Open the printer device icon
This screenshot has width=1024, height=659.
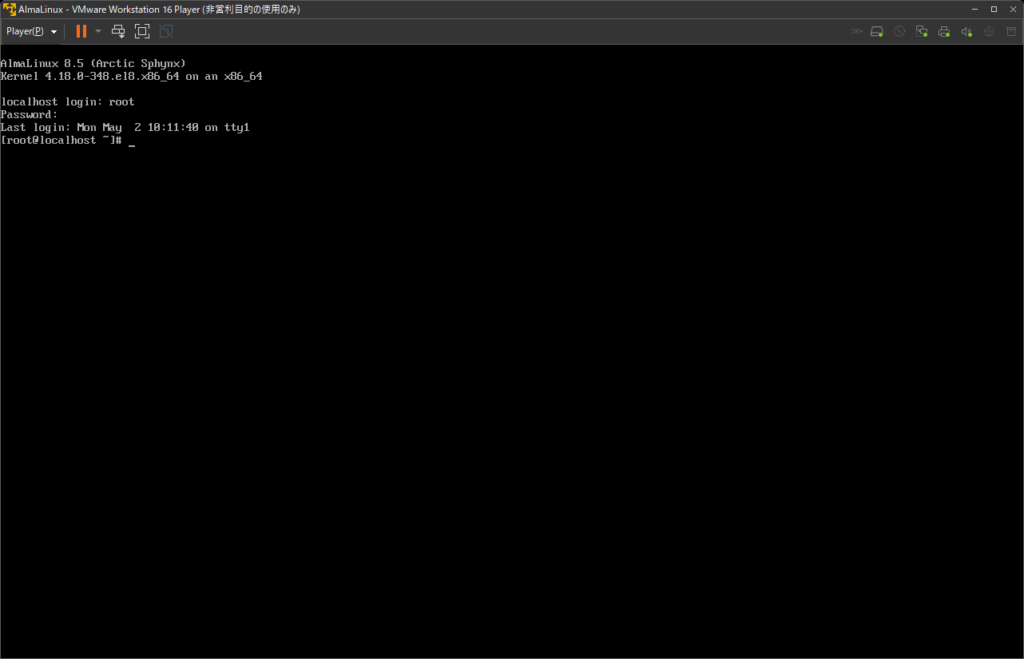[944, 31]
